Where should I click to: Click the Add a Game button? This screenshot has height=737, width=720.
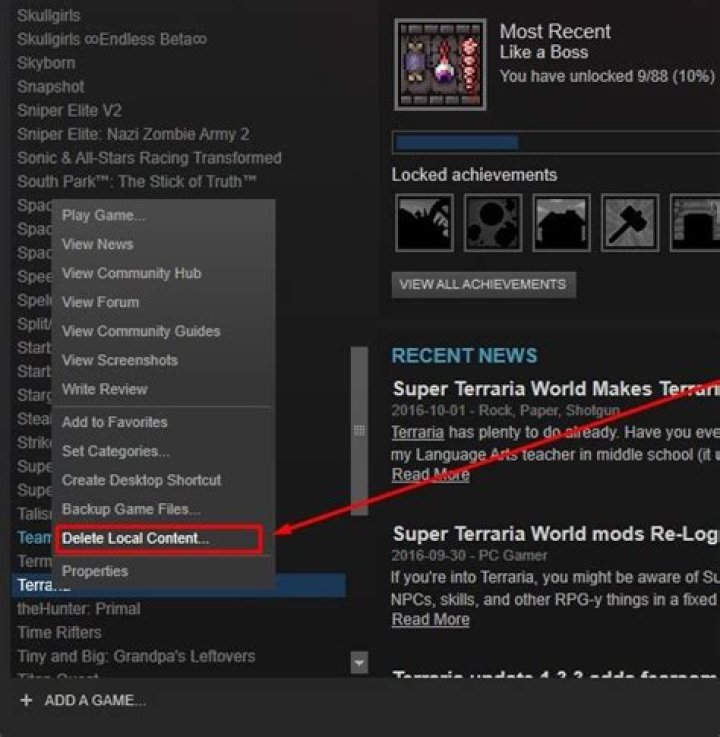(x=95, y=700)
